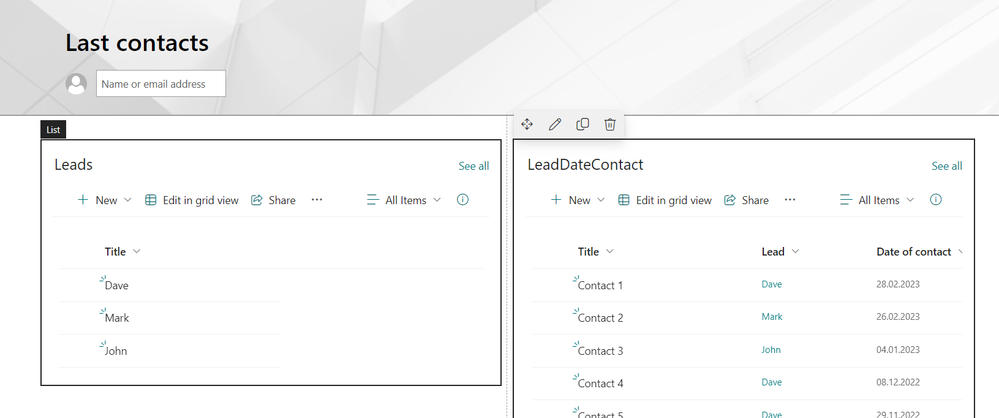This screenshot has width=999, height=418.
Task: Open the info pane in Leads list
Action: (463, 199)
